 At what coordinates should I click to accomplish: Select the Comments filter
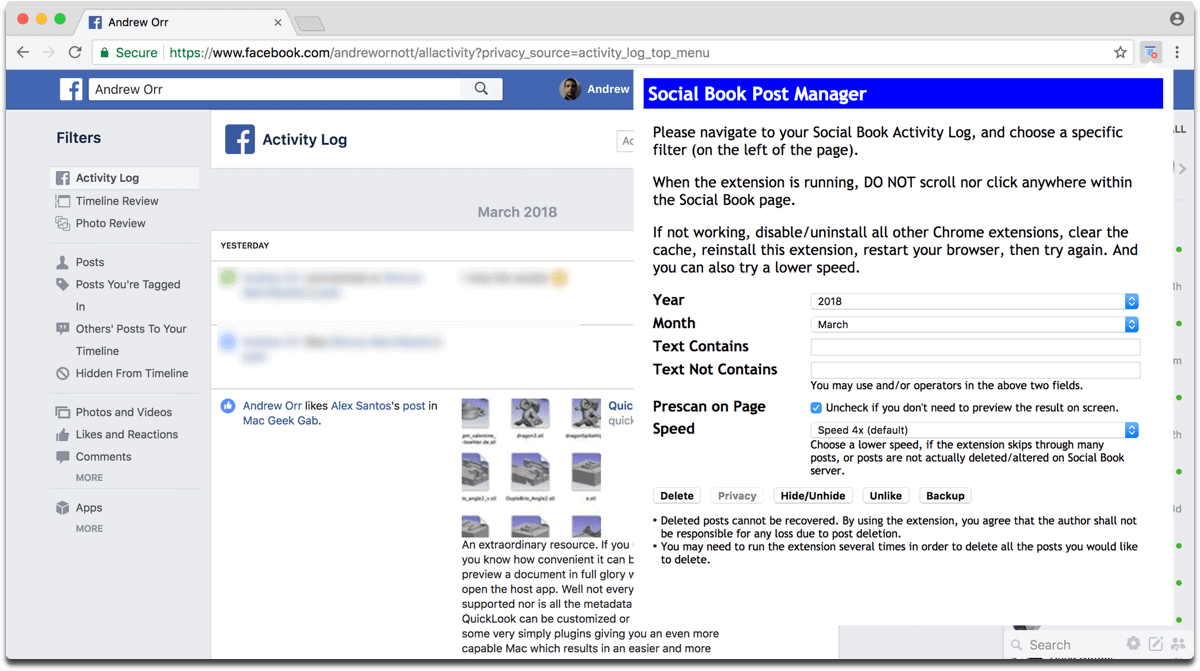pyautogui.click(x=103, y=457)
